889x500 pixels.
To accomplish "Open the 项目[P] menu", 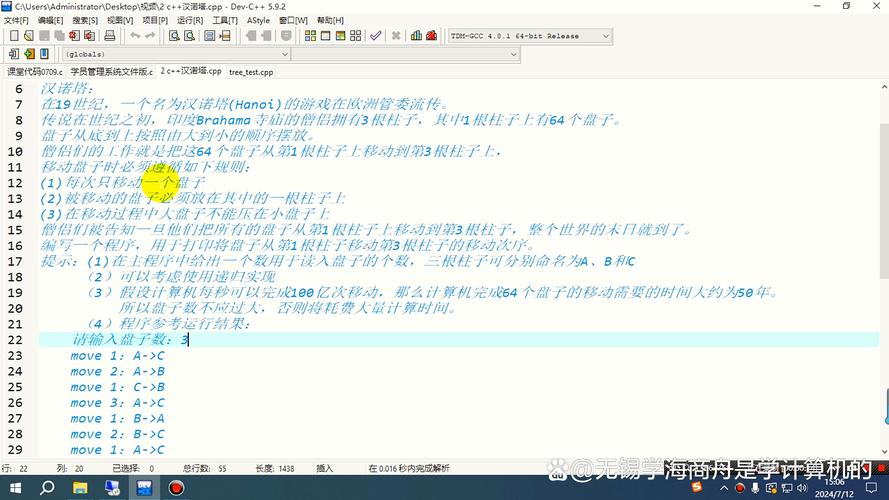I will [x=155, y=20].
